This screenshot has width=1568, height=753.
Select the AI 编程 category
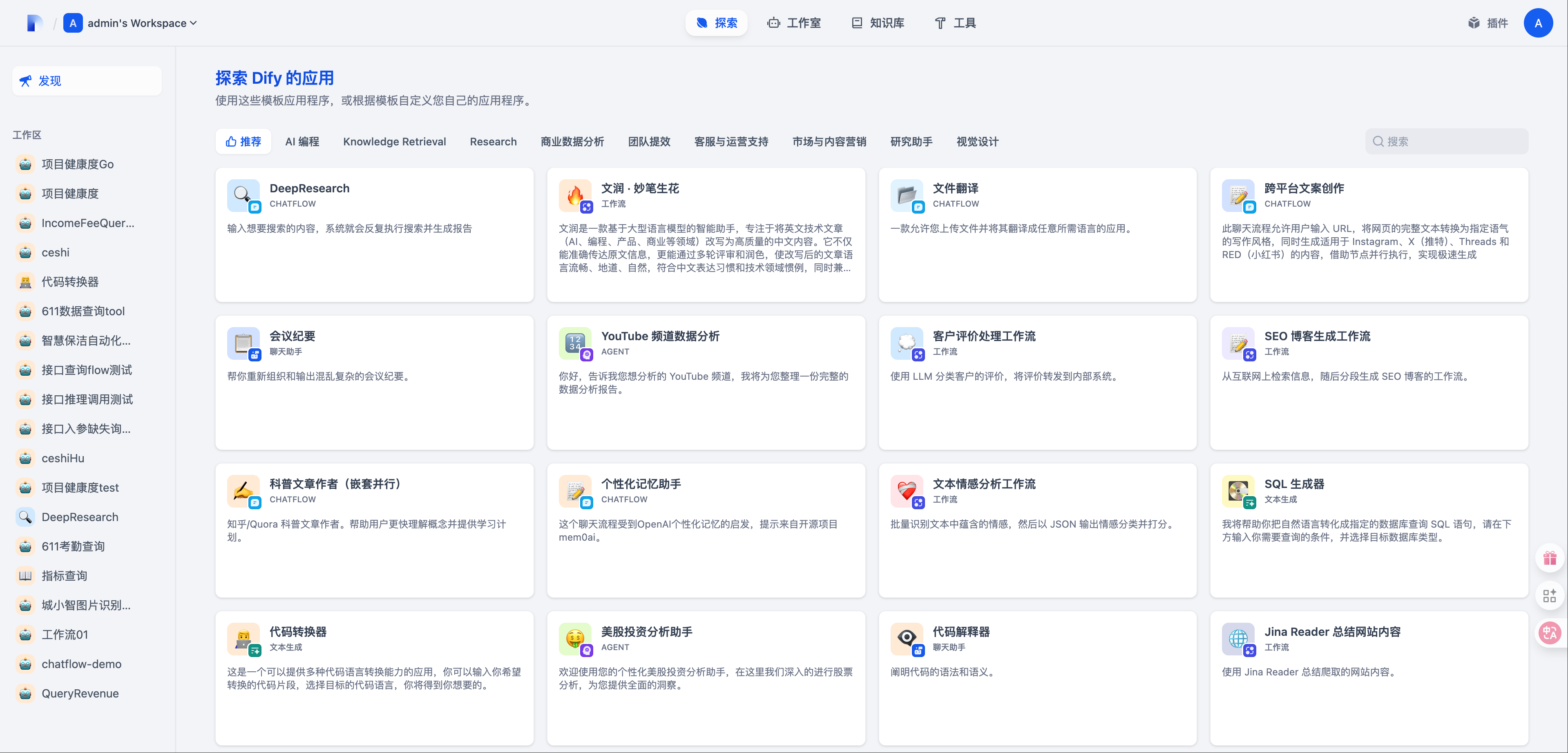(302, 142)
